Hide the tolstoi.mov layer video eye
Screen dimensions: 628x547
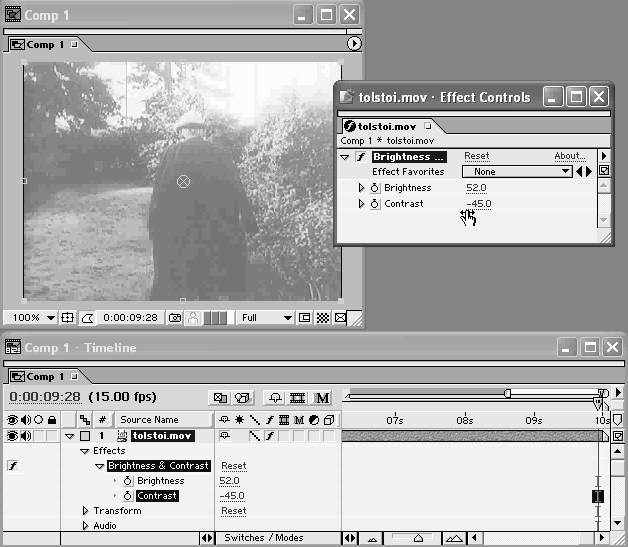[12, 436]
